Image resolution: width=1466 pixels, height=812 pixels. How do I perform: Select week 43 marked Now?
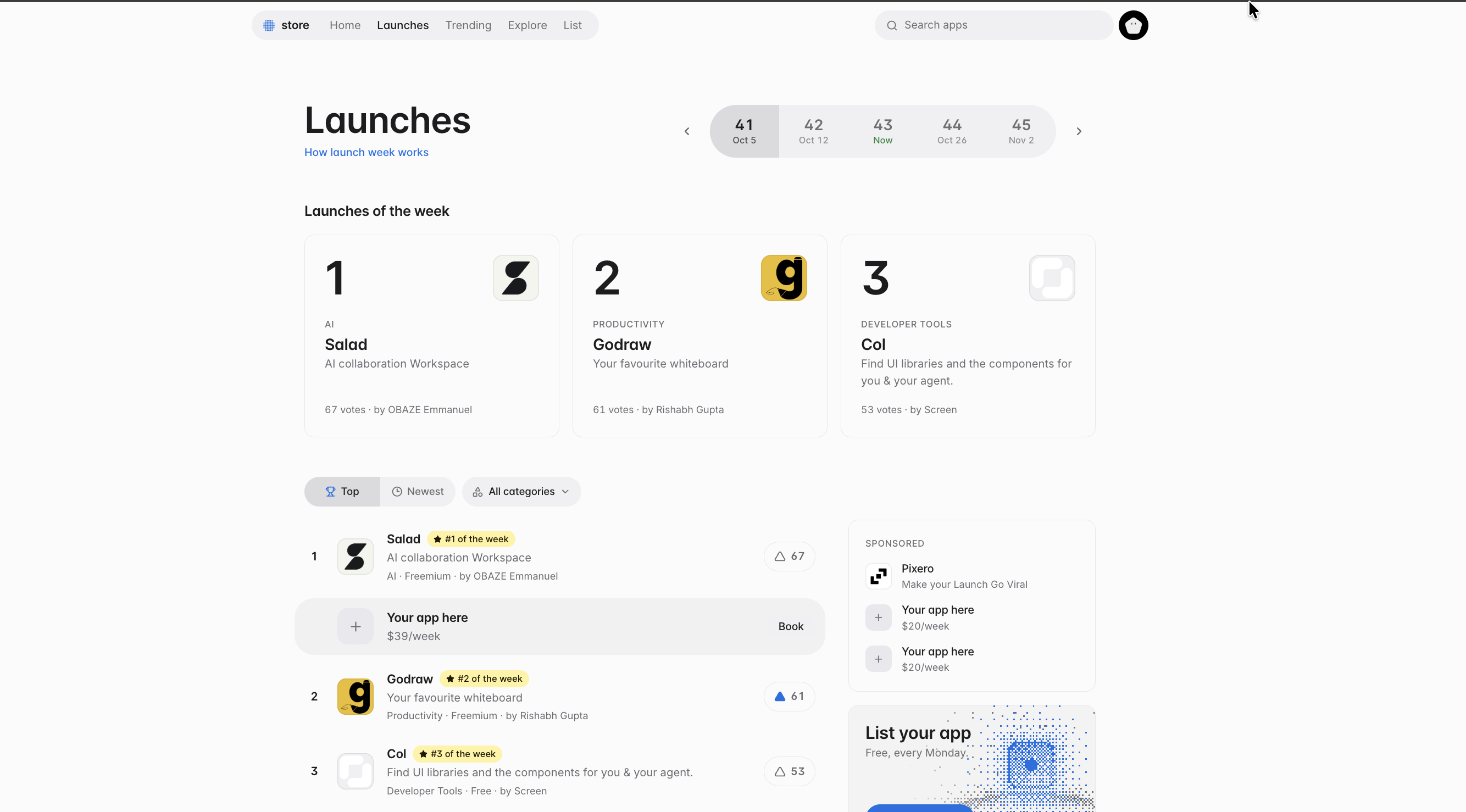[x=882, y=131]
